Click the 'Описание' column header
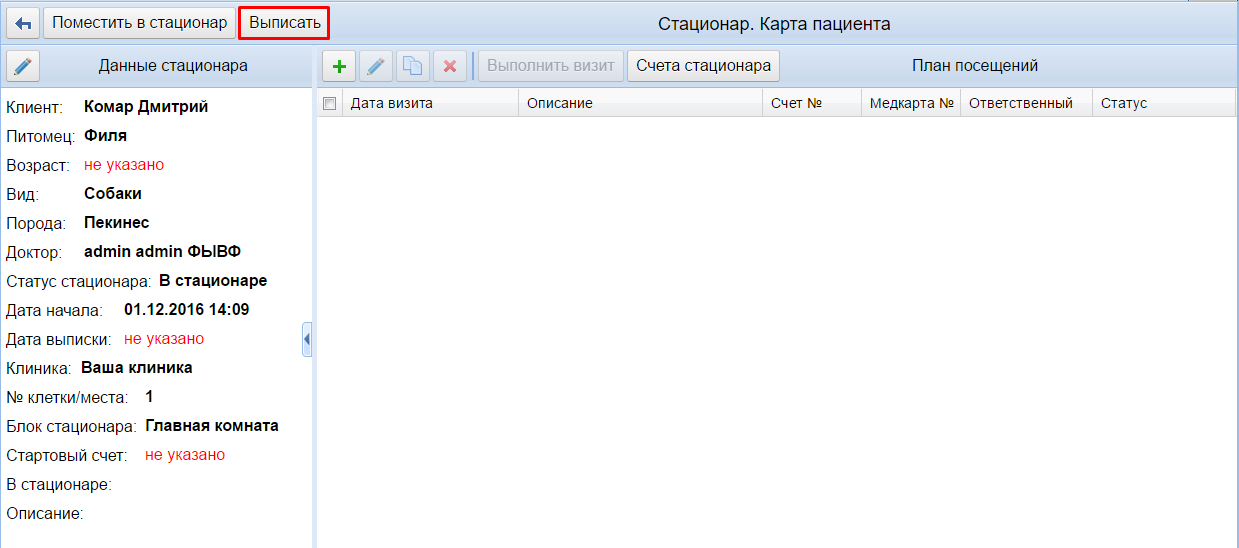Screen dimensions: 1239x548 tap(560, 103)
